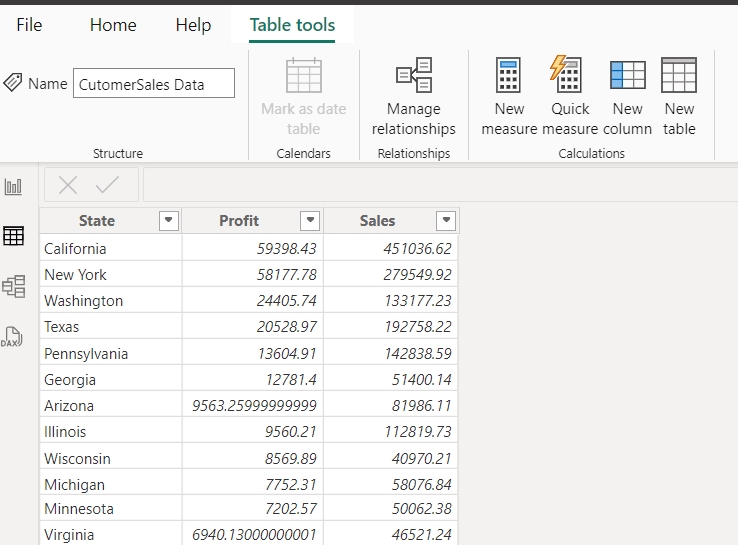The width and height of the screenshot is (738, 545).
Task: Click the table Name input field
Action: click(x=154, y=84)
